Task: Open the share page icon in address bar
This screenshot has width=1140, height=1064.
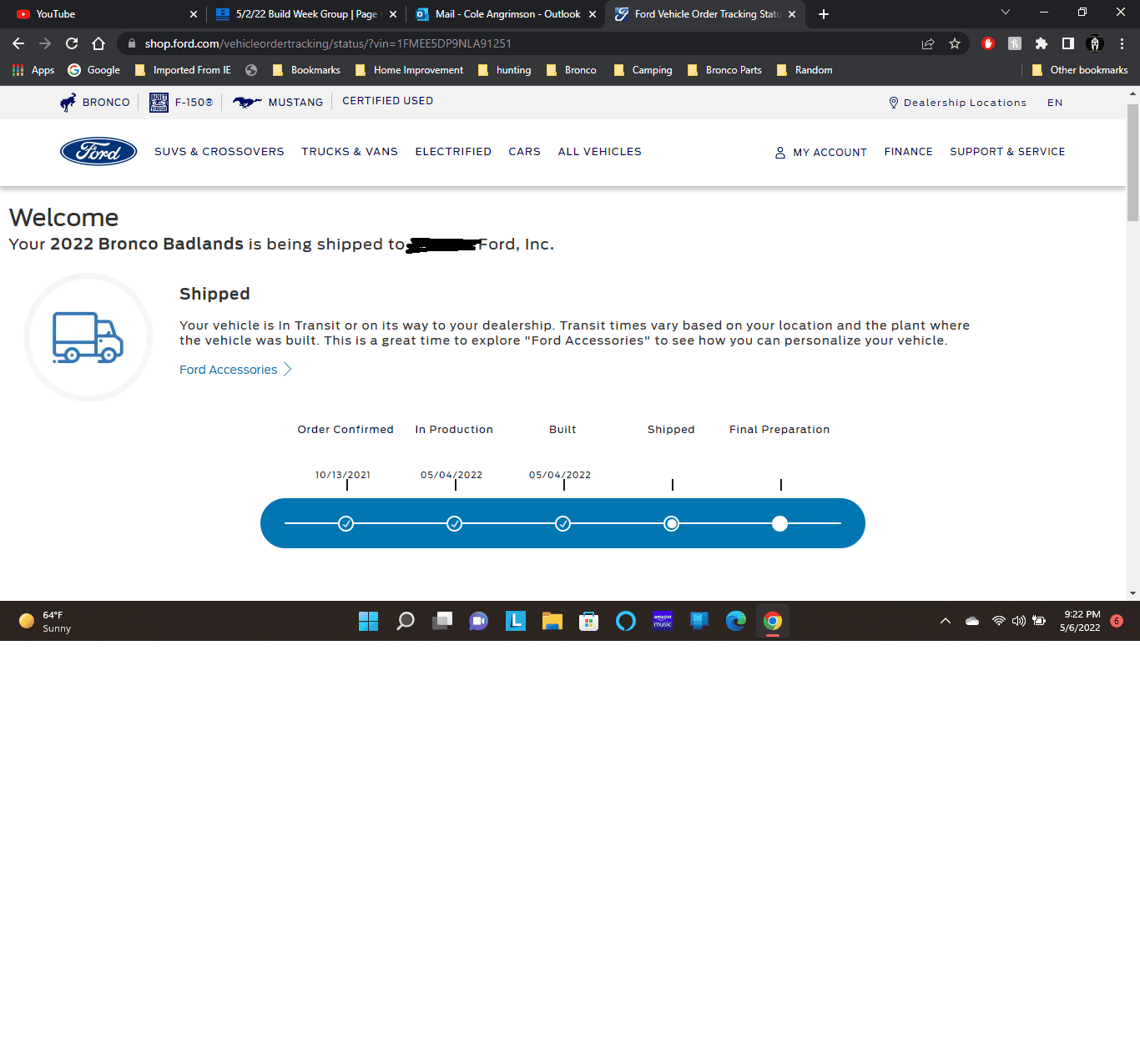Action: 928,43
